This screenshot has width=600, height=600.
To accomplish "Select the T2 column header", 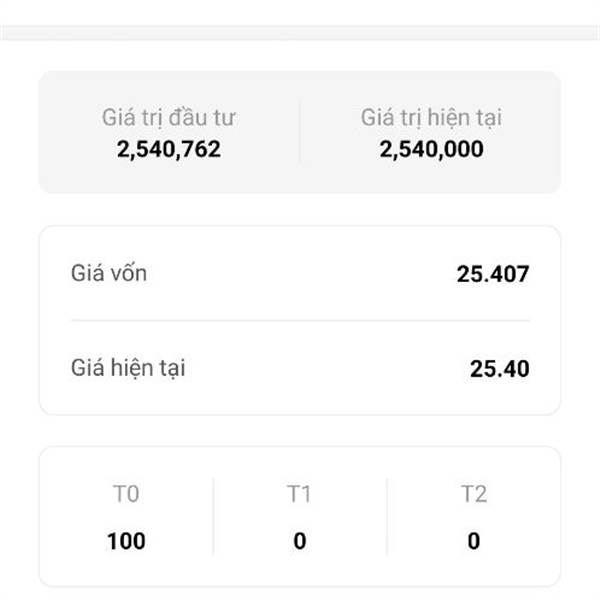I will 473,494.
